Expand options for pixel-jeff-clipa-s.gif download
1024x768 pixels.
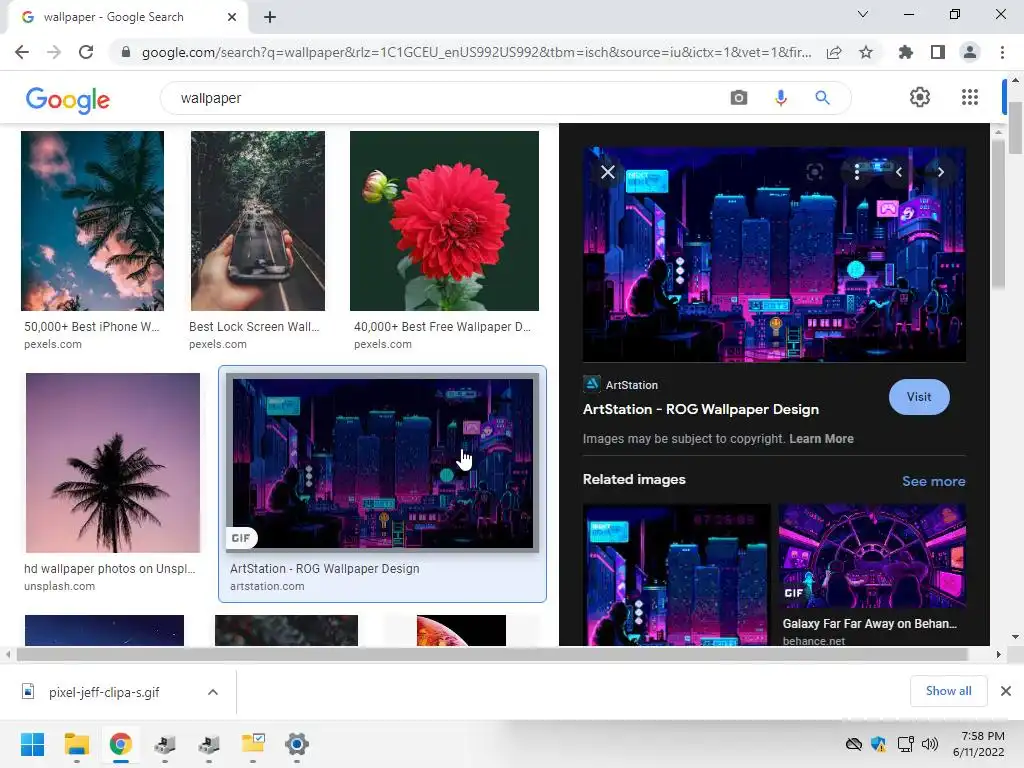click(x=213, y=692)
